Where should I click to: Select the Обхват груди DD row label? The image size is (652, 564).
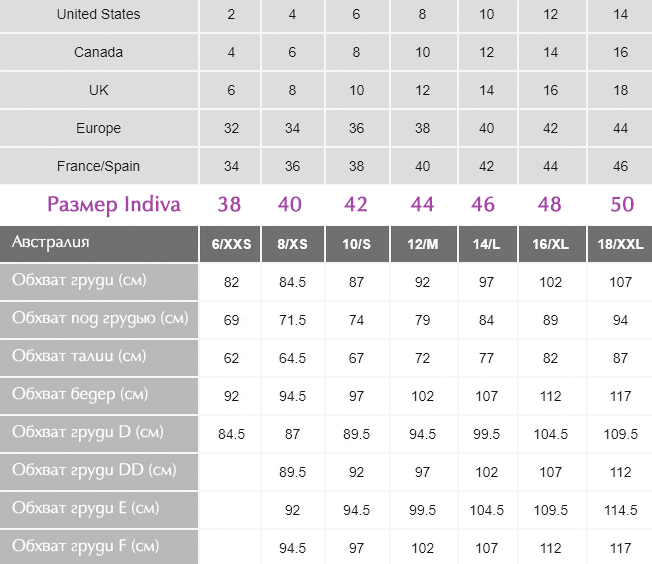click(x=99, y=472)
